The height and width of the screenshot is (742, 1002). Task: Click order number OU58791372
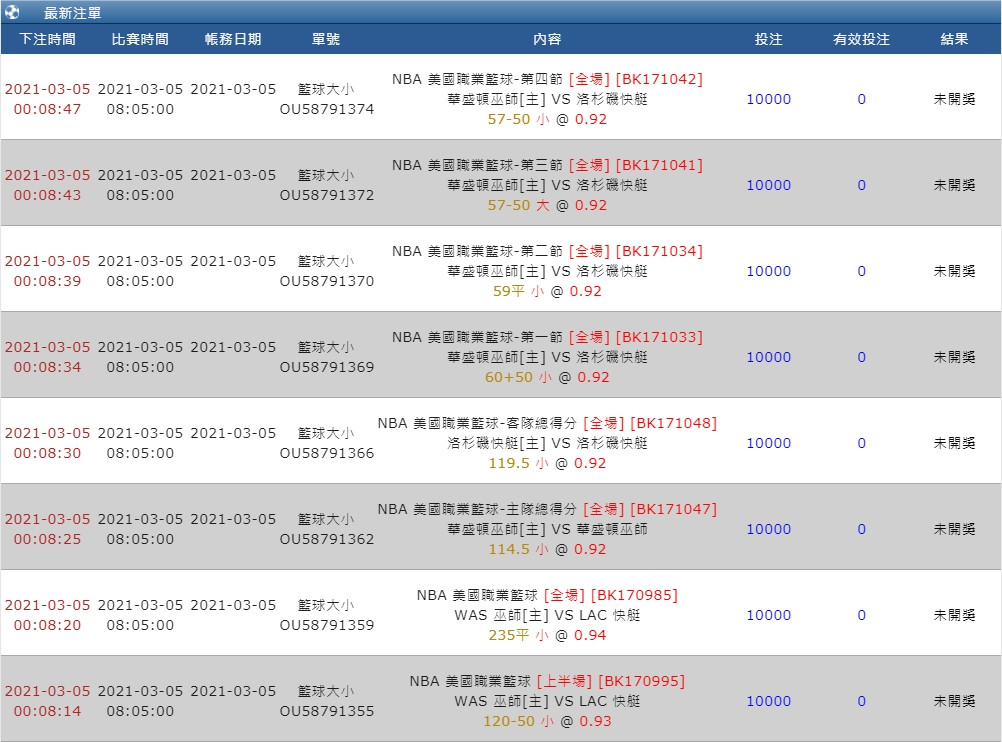pos(327,195)
